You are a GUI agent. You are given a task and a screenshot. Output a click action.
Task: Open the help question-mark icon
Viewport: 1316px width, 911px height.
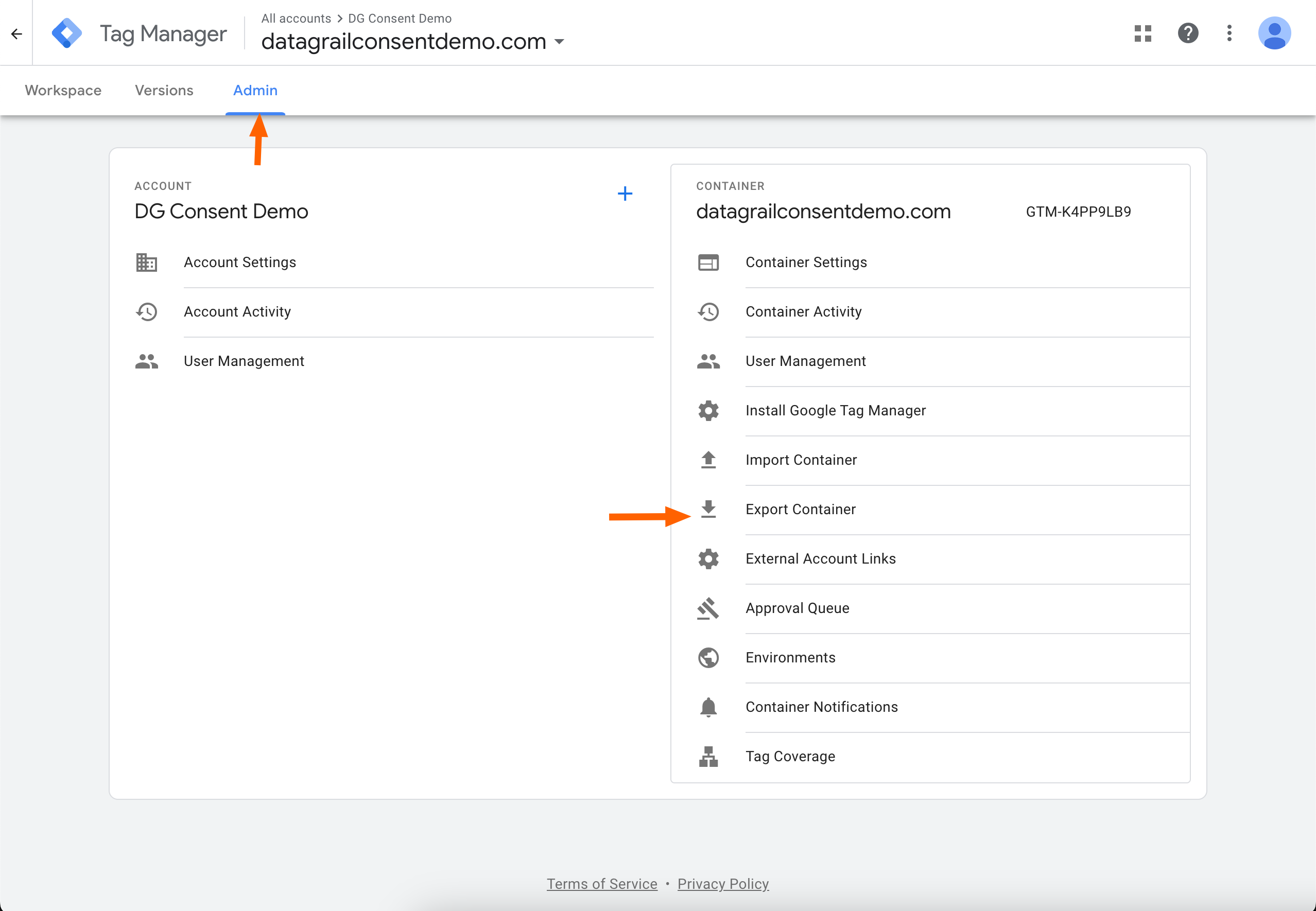pyautogui.click(x=1187, y=33)
